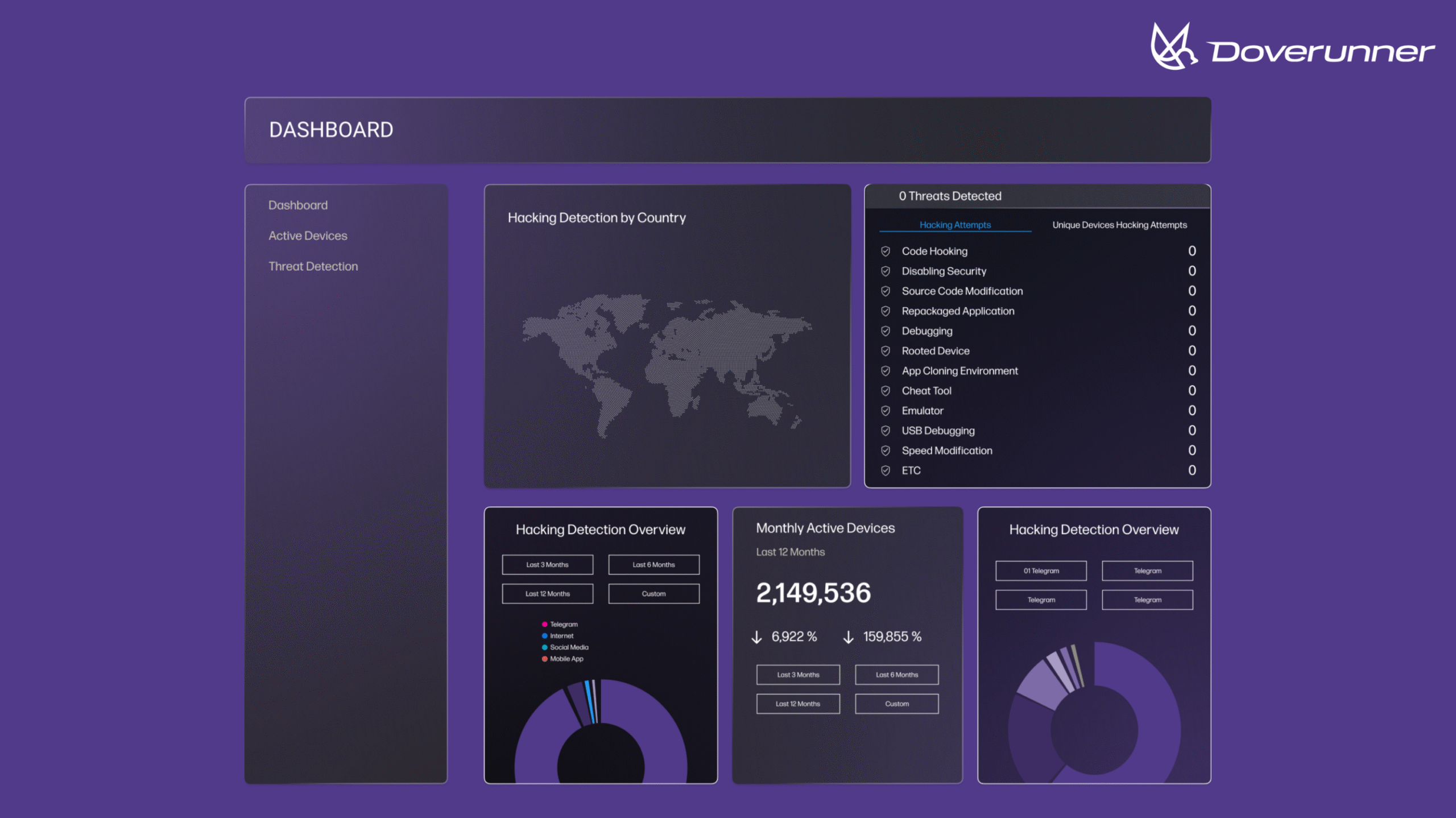The height and width of the screenshot is (818, 1456).
Task: Click the 159,855 % value
Action: tap(892, 637)
